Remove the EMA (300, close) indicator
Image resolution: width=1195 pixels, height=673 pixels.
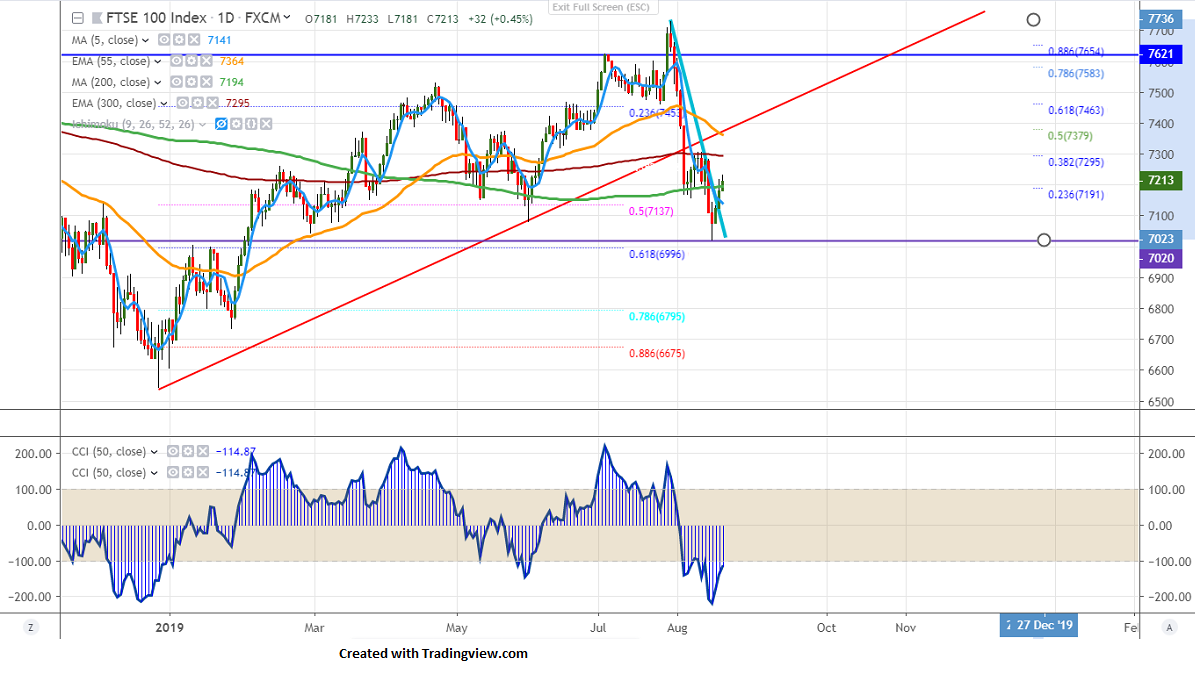[213, 103]
